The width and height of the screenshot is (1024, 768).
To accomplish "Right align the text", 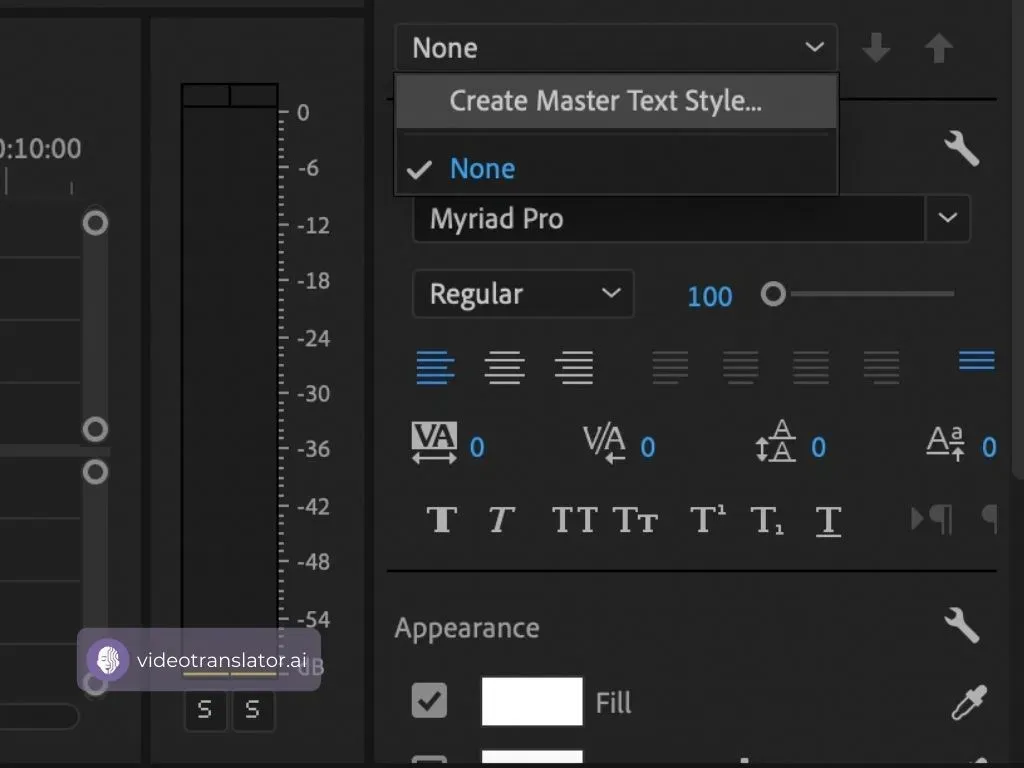I will click(x=574, y=367).
